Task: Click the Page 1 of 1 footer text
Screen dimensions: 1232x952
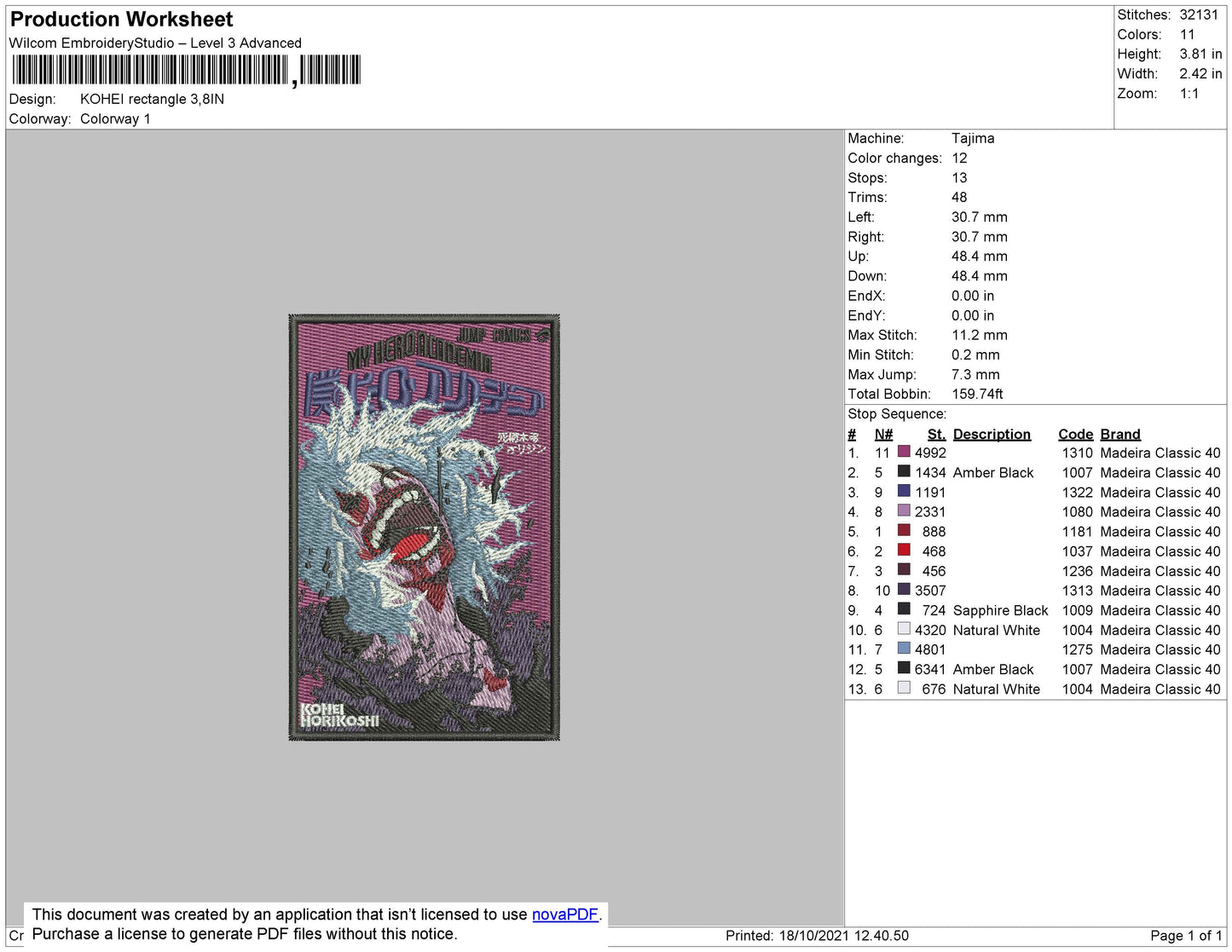Action: pyautogui.click(x=1186, y=936)
